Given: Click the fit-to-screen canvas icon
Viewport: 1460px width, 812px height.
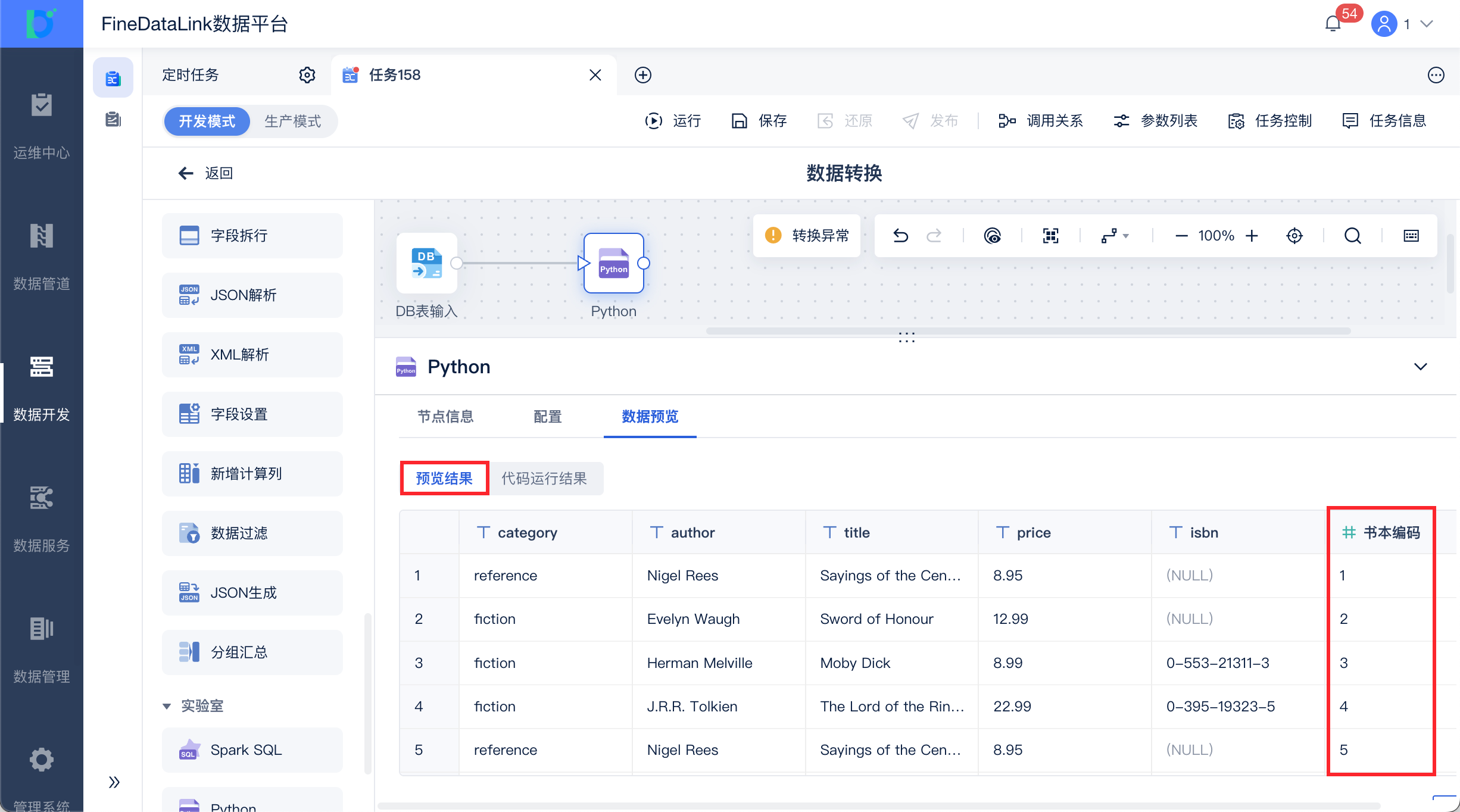Looking at the screenshot, I should 1050,236.
